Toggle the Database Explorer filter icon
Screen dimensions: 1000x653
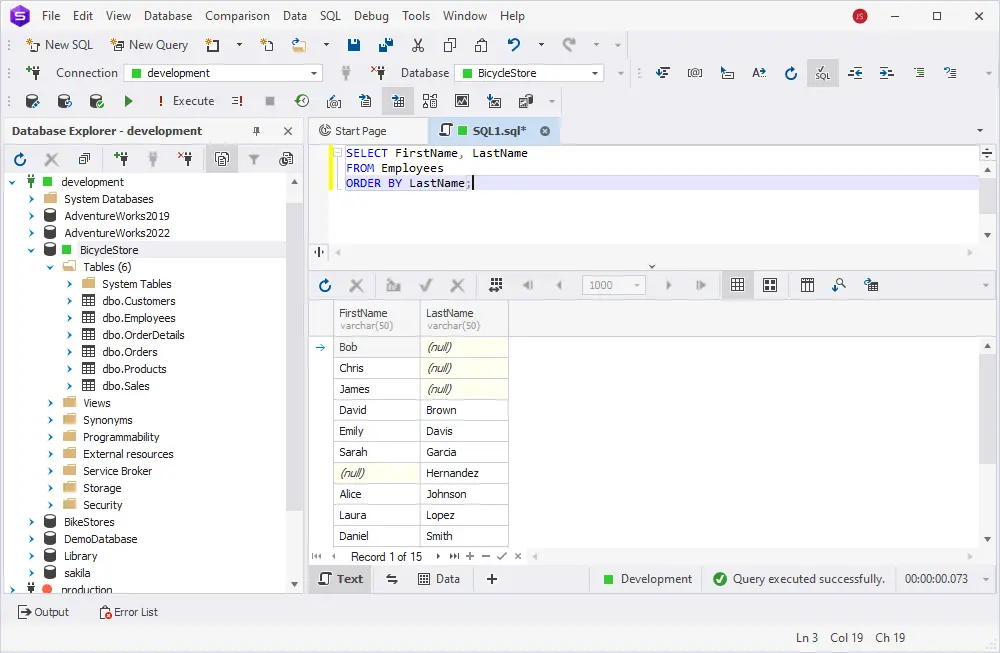[x=254, y=159]
